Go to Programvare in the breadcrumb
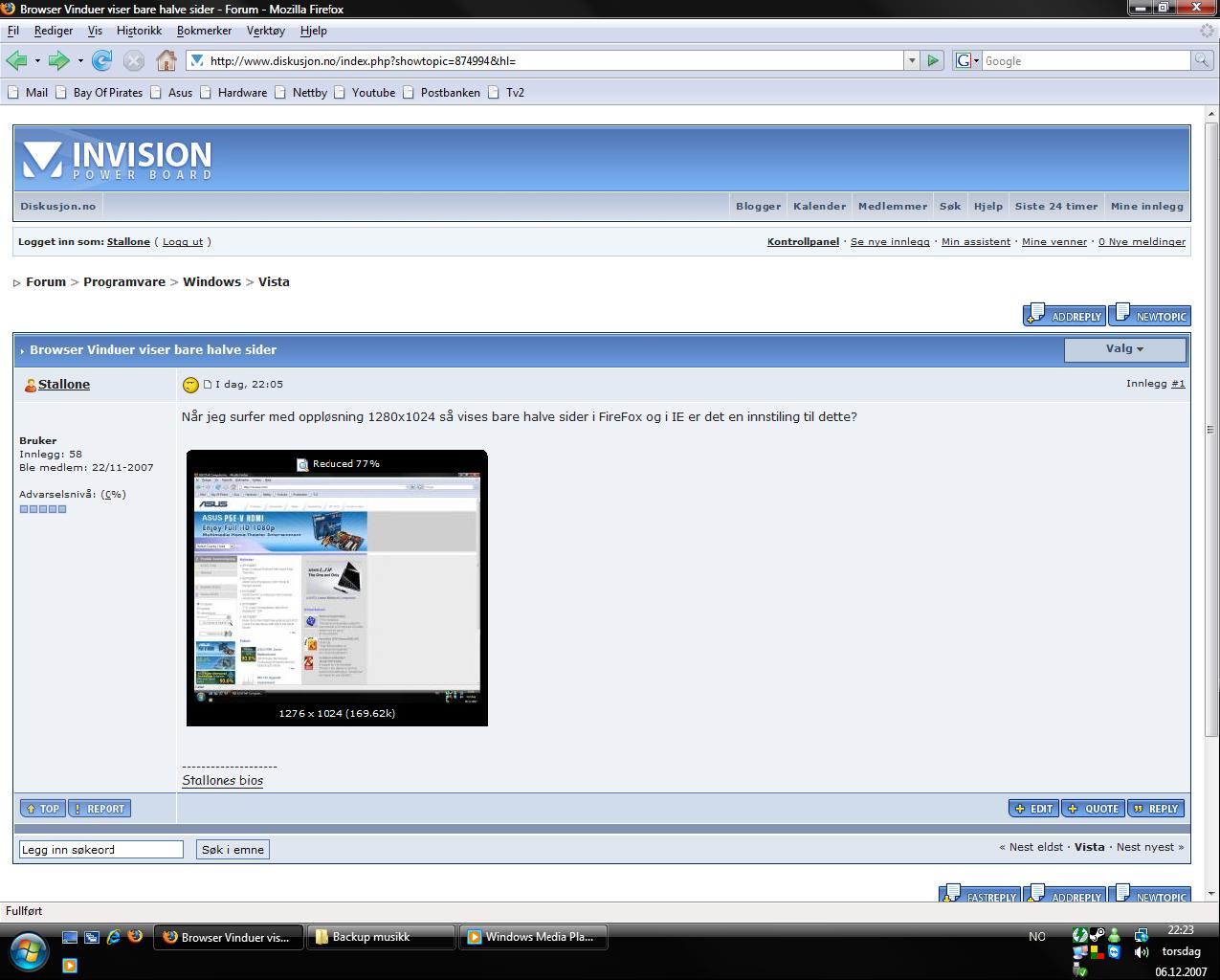This screenshot has width=1220, height=980. pyautogui.click(x=124, y=281)
